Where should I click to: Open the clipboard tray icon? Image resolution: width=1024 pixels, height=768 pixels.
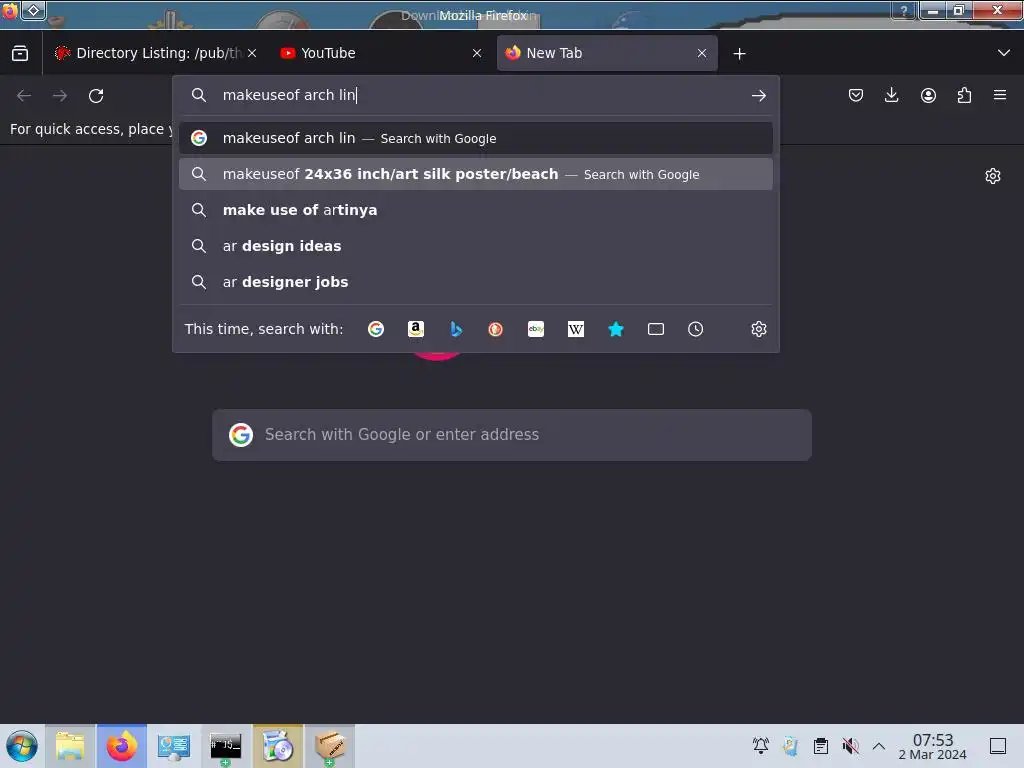point(821,746)
